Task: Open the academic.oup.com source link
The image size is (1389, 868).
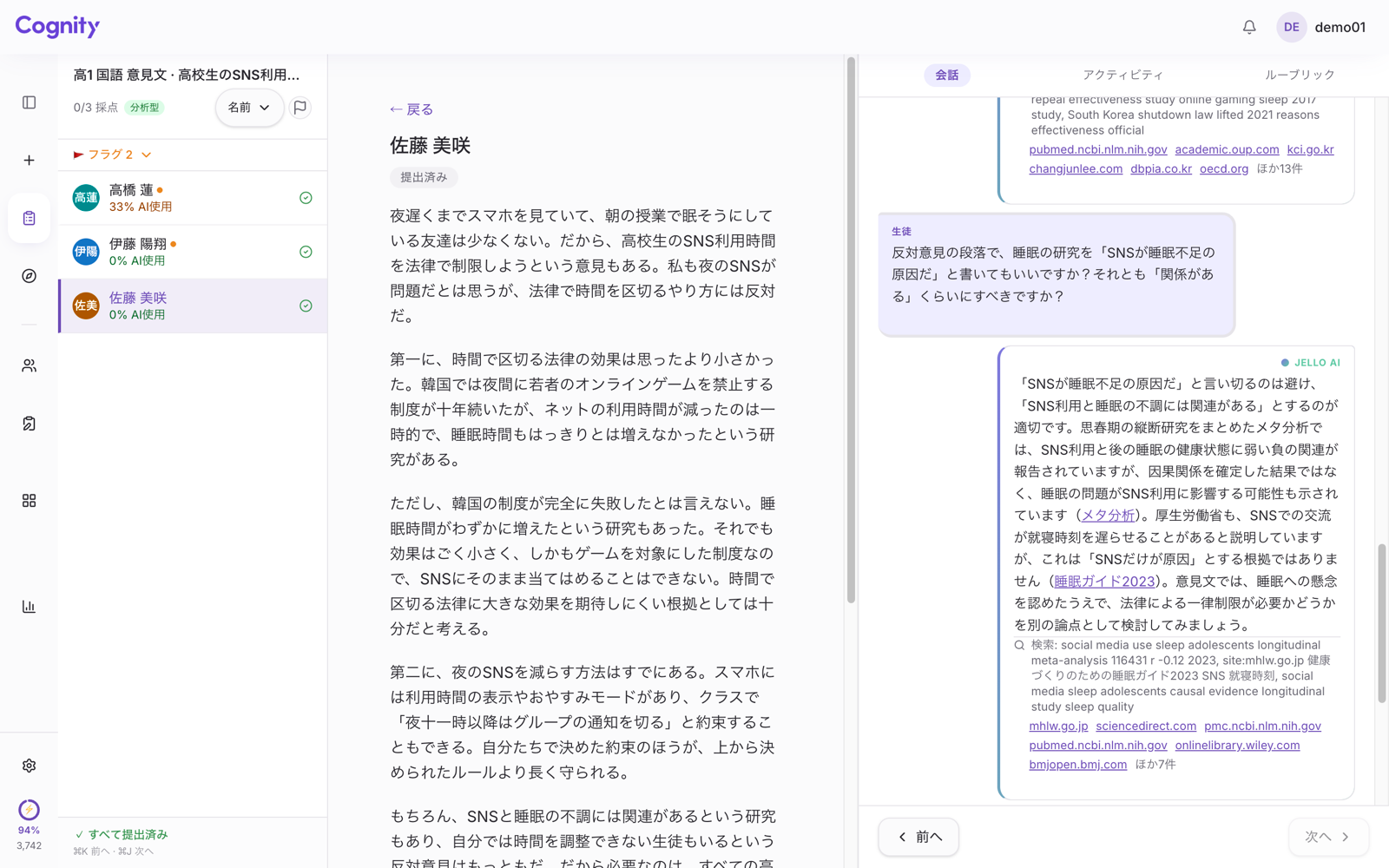Action: click(1227, 150)
